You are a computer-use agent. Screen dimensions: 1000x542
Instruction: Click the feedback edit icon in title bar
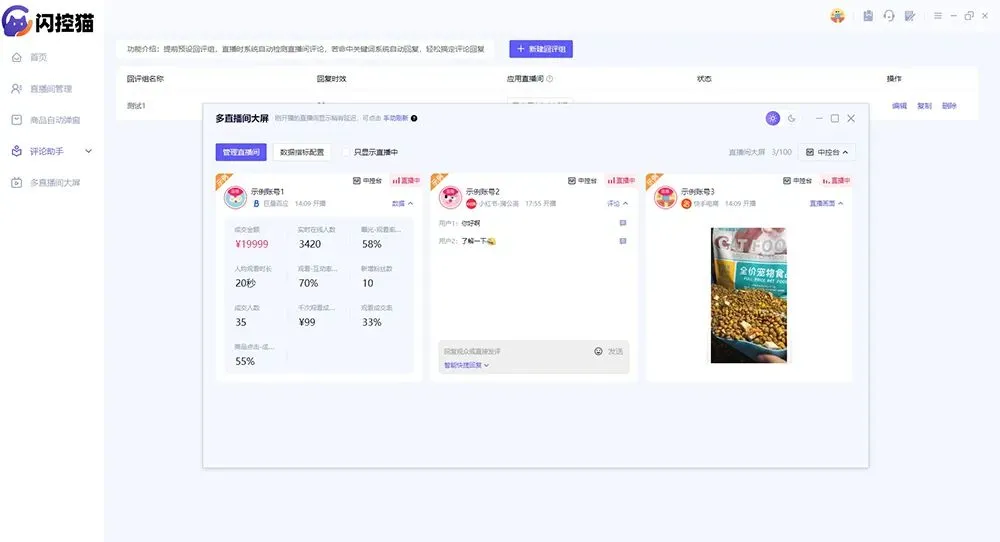910,16
